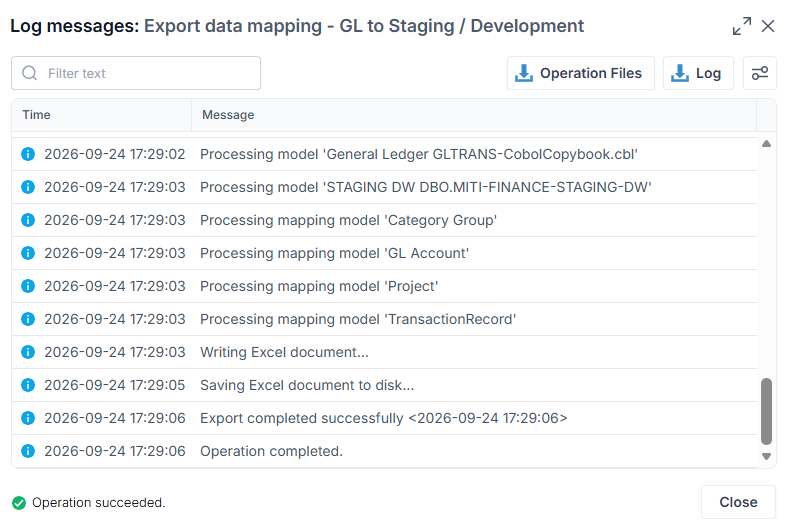Viewport: 787px width, 525px height.
Task: Select "Processing mapping model 'GL Account'" message
Action: click(x=334, y=253)
